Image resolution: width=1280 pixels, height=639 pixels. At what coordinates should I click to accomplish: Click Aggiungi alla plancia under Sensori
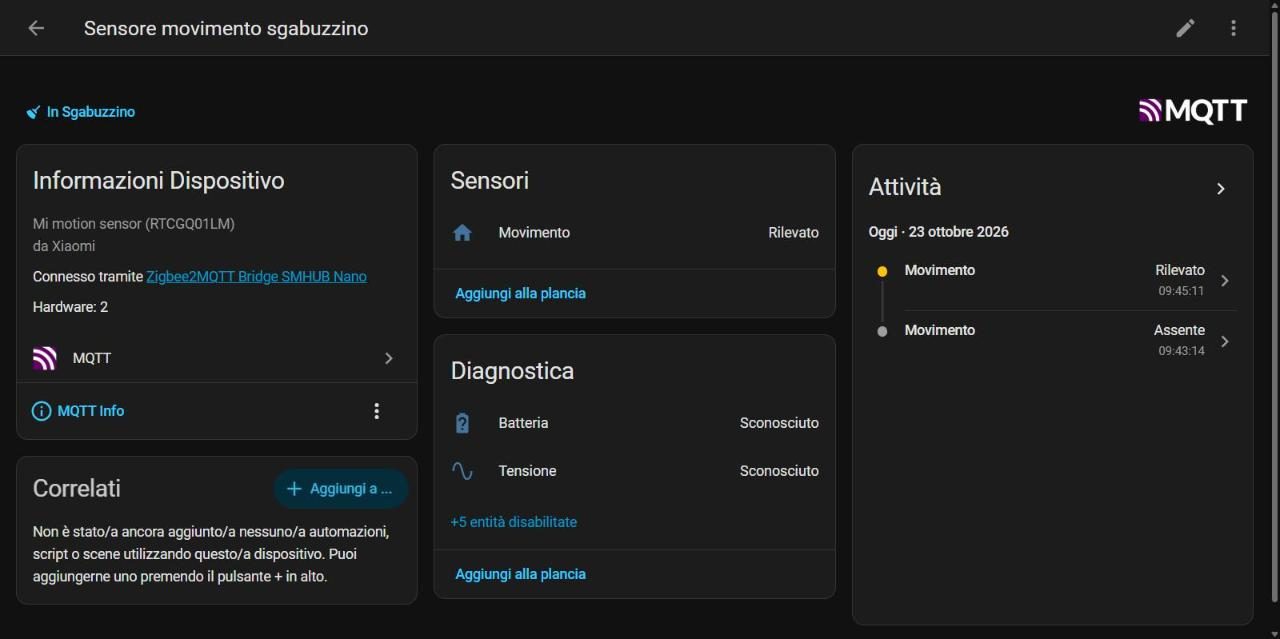pyautogui.click(x=521, y=293)
